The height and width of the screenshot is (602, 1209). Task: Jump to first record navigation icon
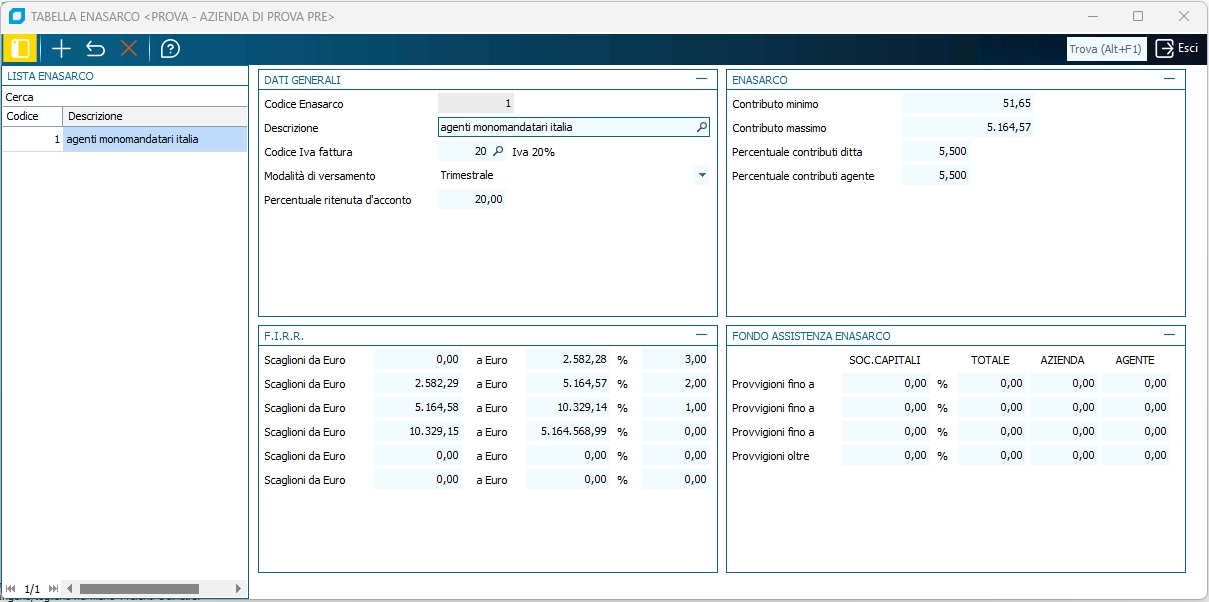(x=10, y=589)
